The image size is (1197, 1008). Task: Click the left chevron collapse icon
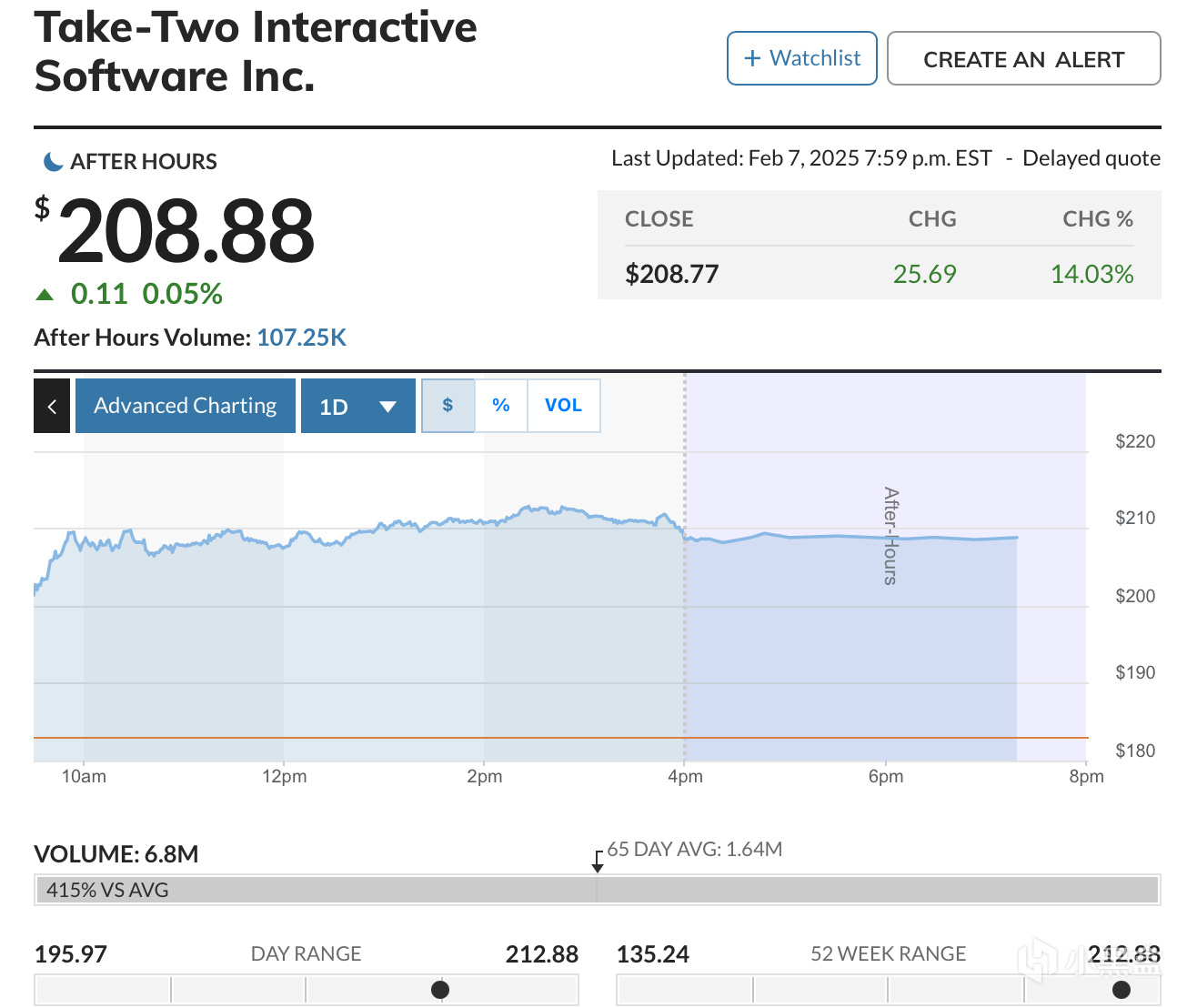52,406
